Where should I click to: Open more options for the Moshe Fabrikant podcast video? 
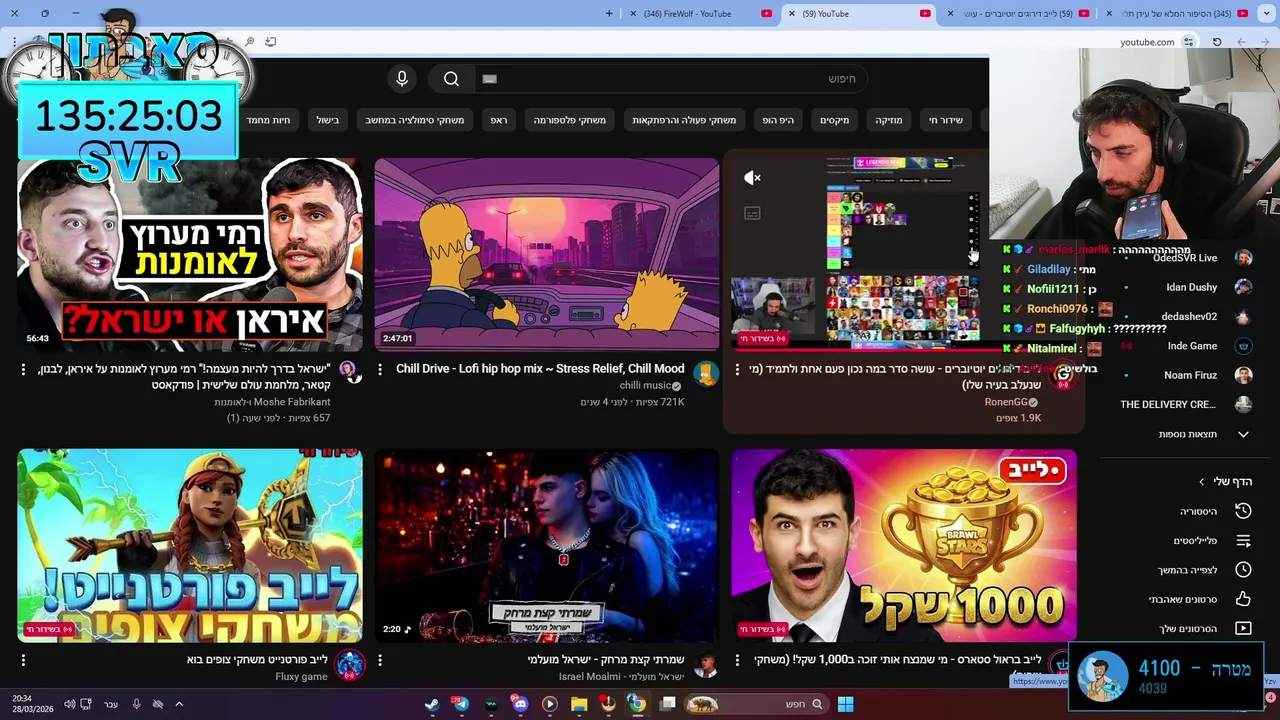[23, 370]
